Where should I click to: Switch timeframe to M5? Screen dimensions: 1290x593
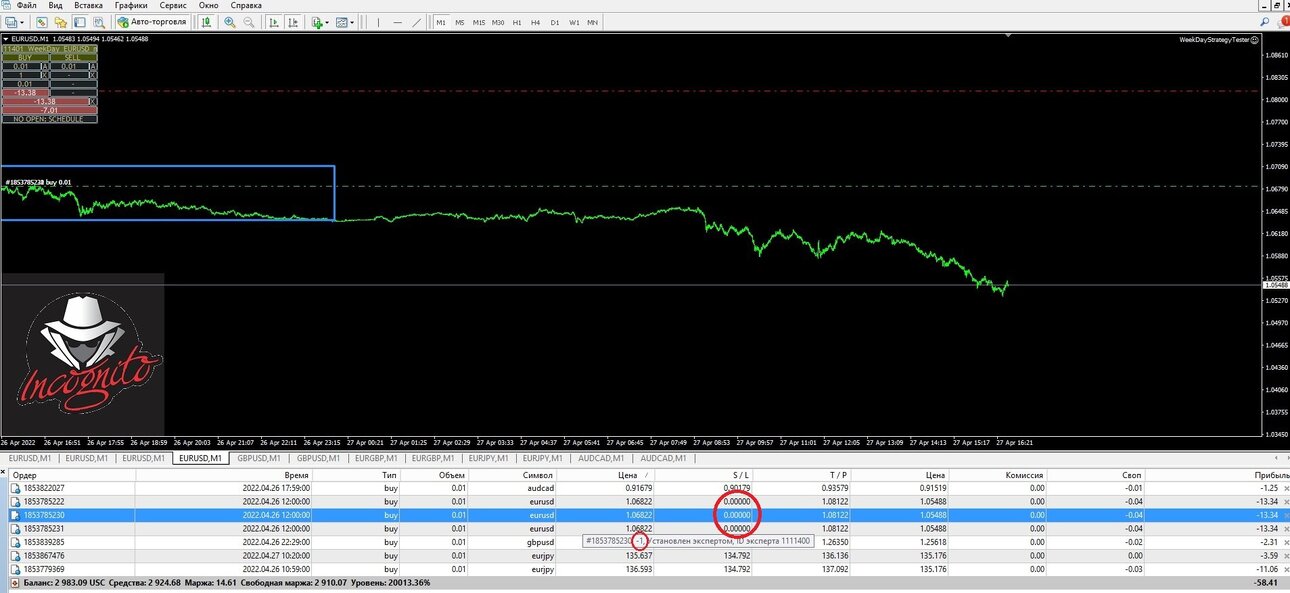click(460, 22)
